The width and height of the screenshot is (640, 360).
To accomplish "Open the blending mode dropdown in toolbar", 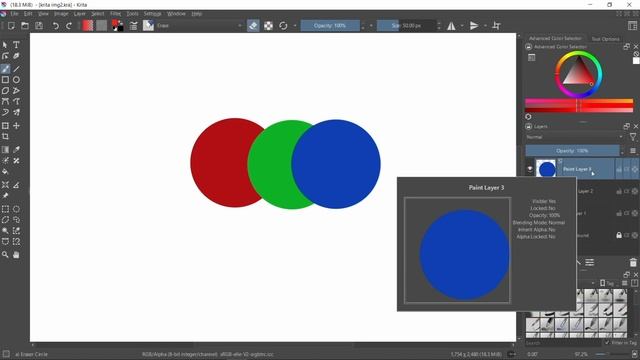I will click(200, 26).
